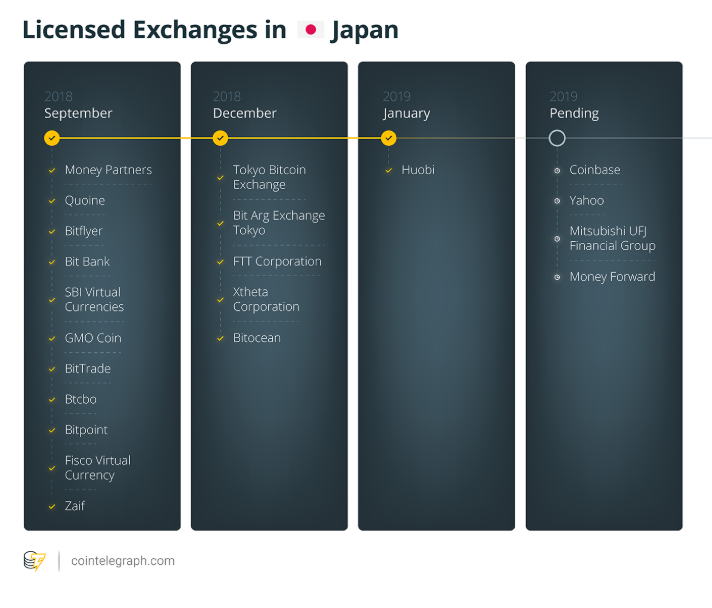
Task: Click the checkmark beside Tokyo Bitcoin Exchange
Action: [220, 178]
